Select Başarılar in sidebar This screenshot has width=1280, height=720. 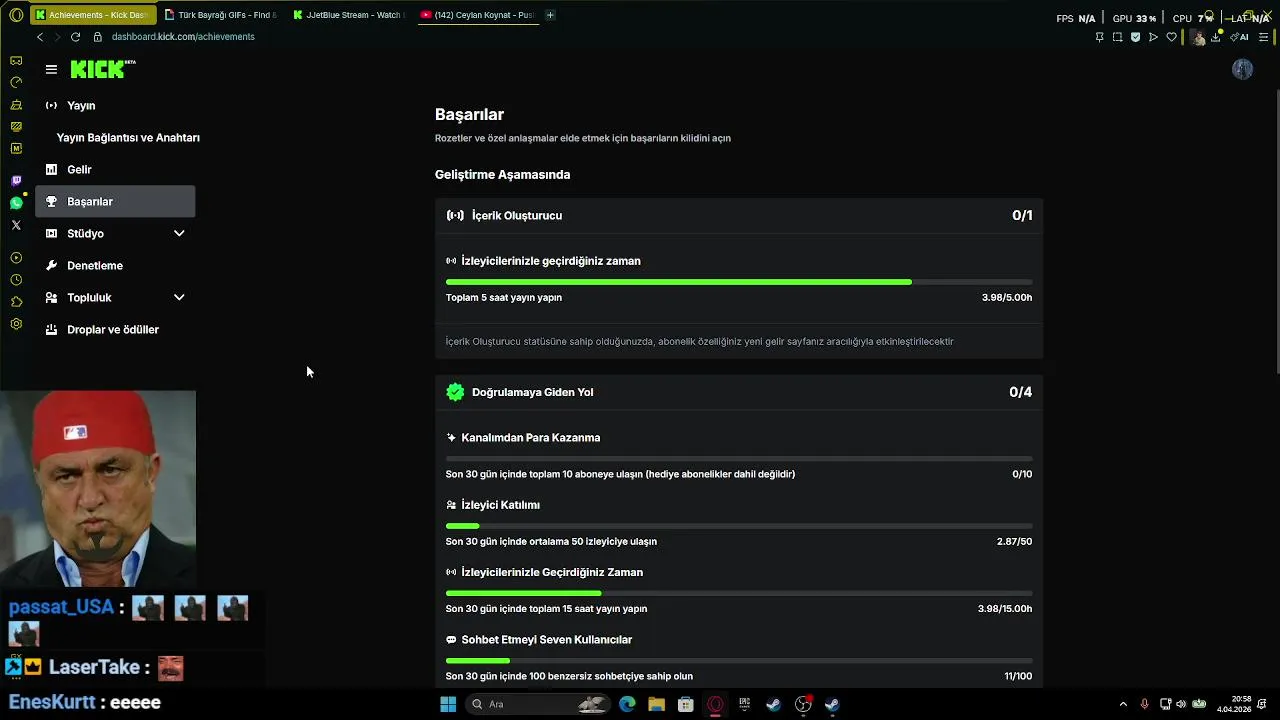(115, 201)
